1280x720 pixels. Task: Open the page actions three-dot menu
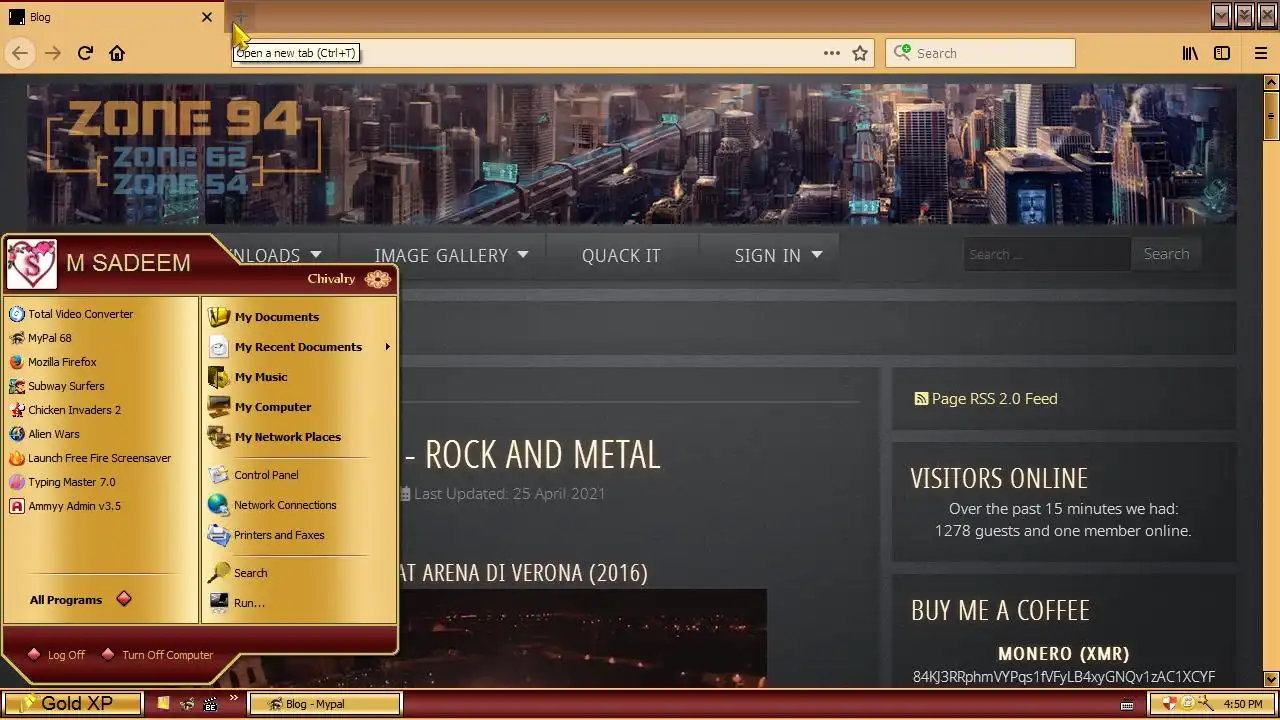tap(832, 53)
